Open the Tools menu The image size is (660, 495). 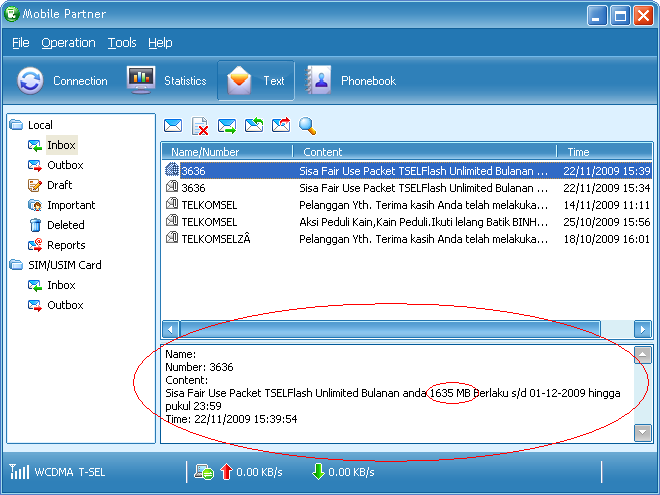pyautogui.click(x=122, y=43)
